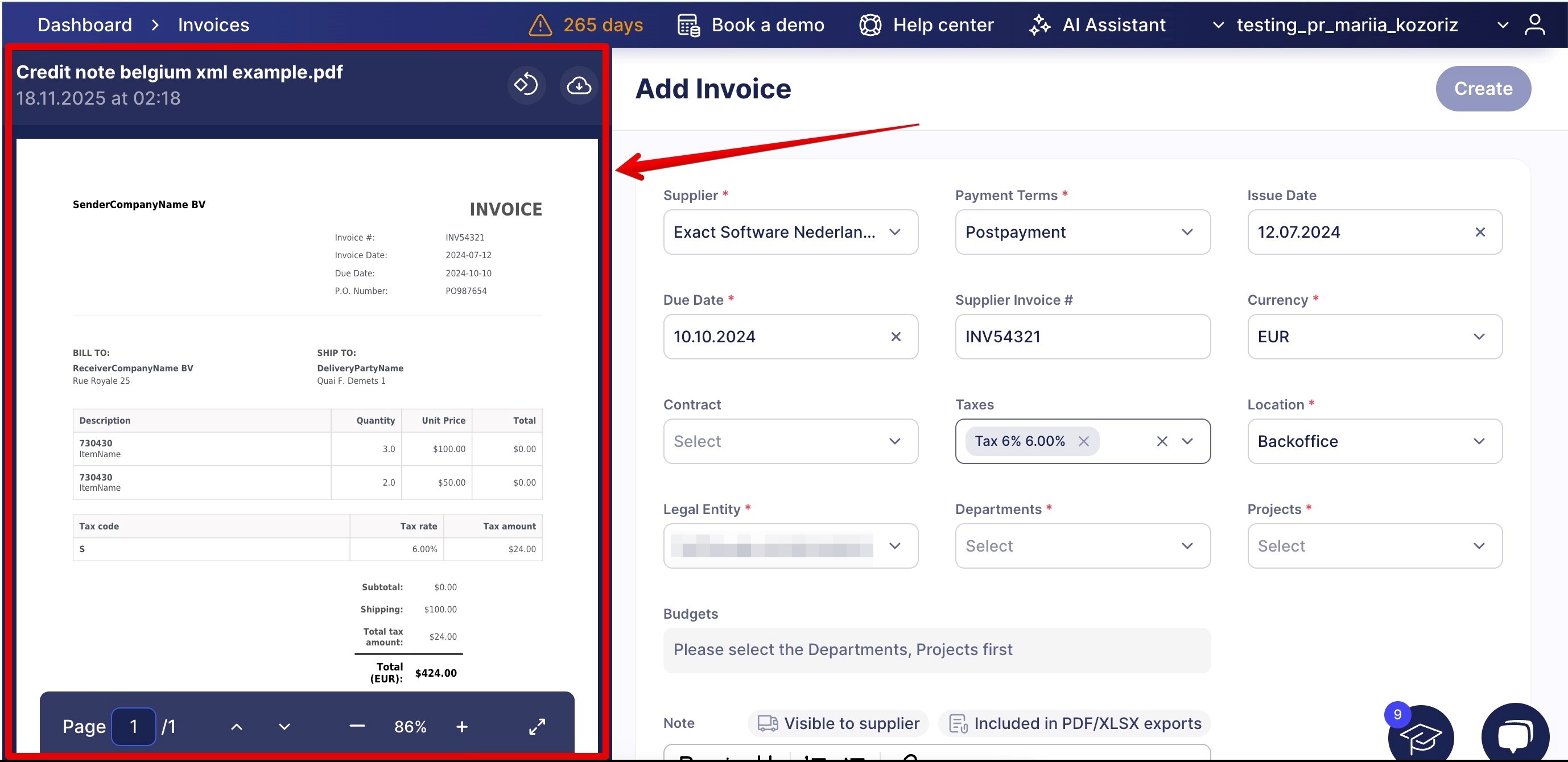Go to previous PDF page arrow
This screenshot has height=762, width=1568.
[237, 726]
